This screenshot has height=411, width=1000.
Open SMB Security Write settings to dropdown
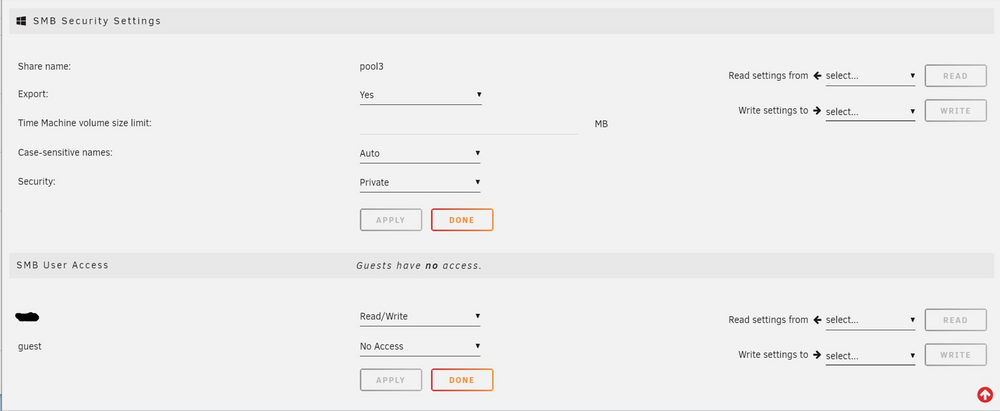tap(871, 112)
